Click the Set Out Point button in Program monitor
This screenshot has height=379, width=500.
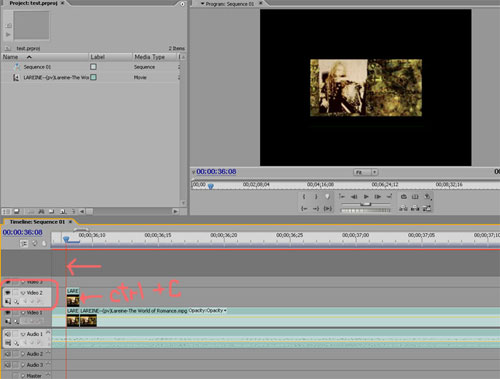point(316,197)
